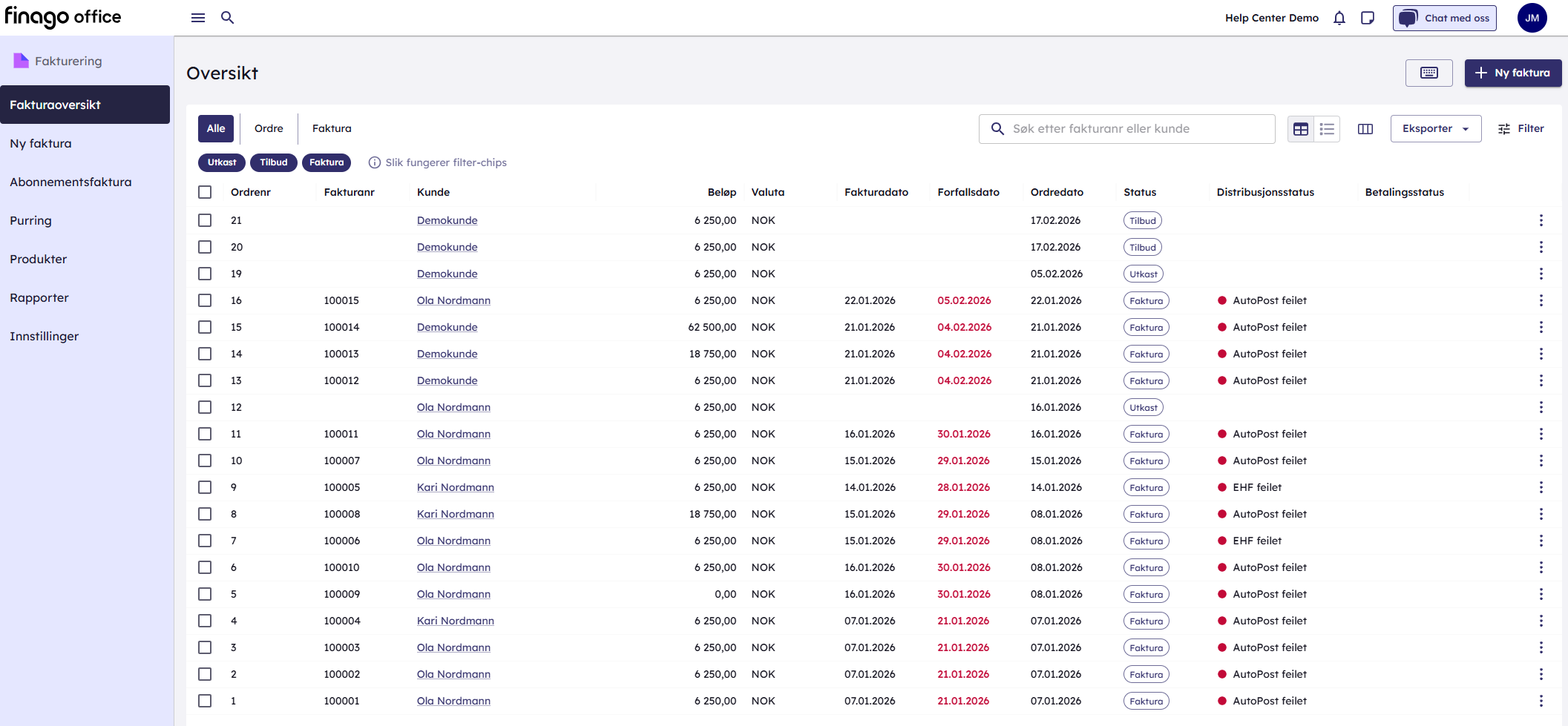Click the magnifier search icon in header
1568x726 pixels.
click(228, 18)
